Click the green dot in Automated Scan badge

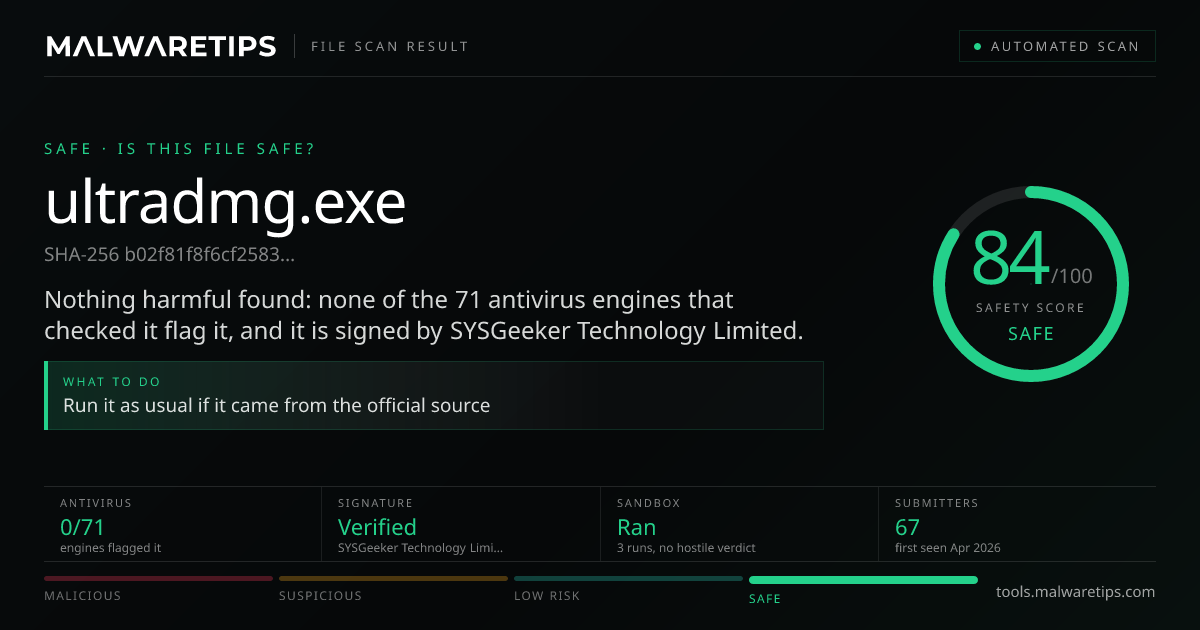[978, 46]
